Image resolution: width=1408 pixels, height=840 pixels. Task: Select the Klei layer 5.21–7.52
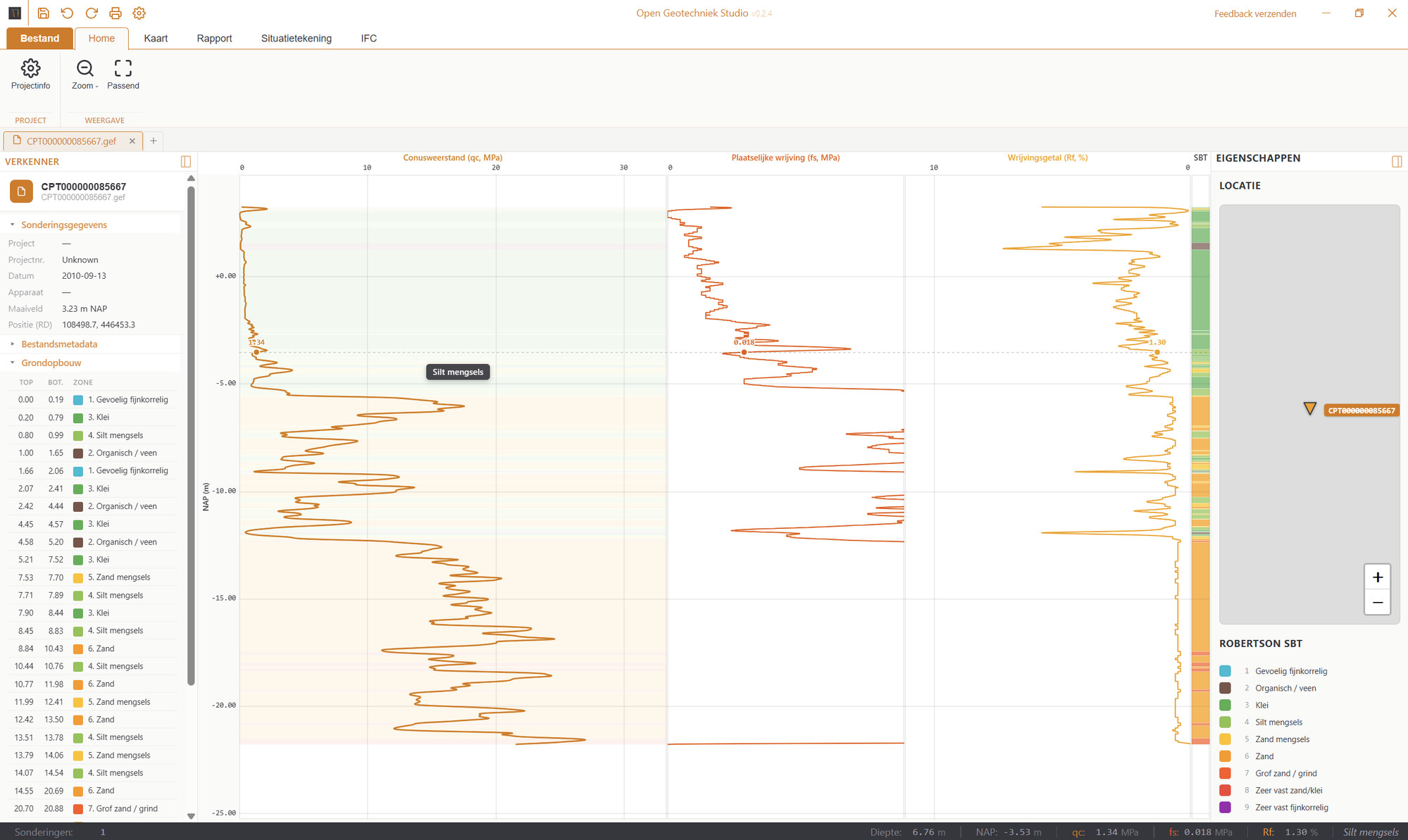click(x=92, y=560)
